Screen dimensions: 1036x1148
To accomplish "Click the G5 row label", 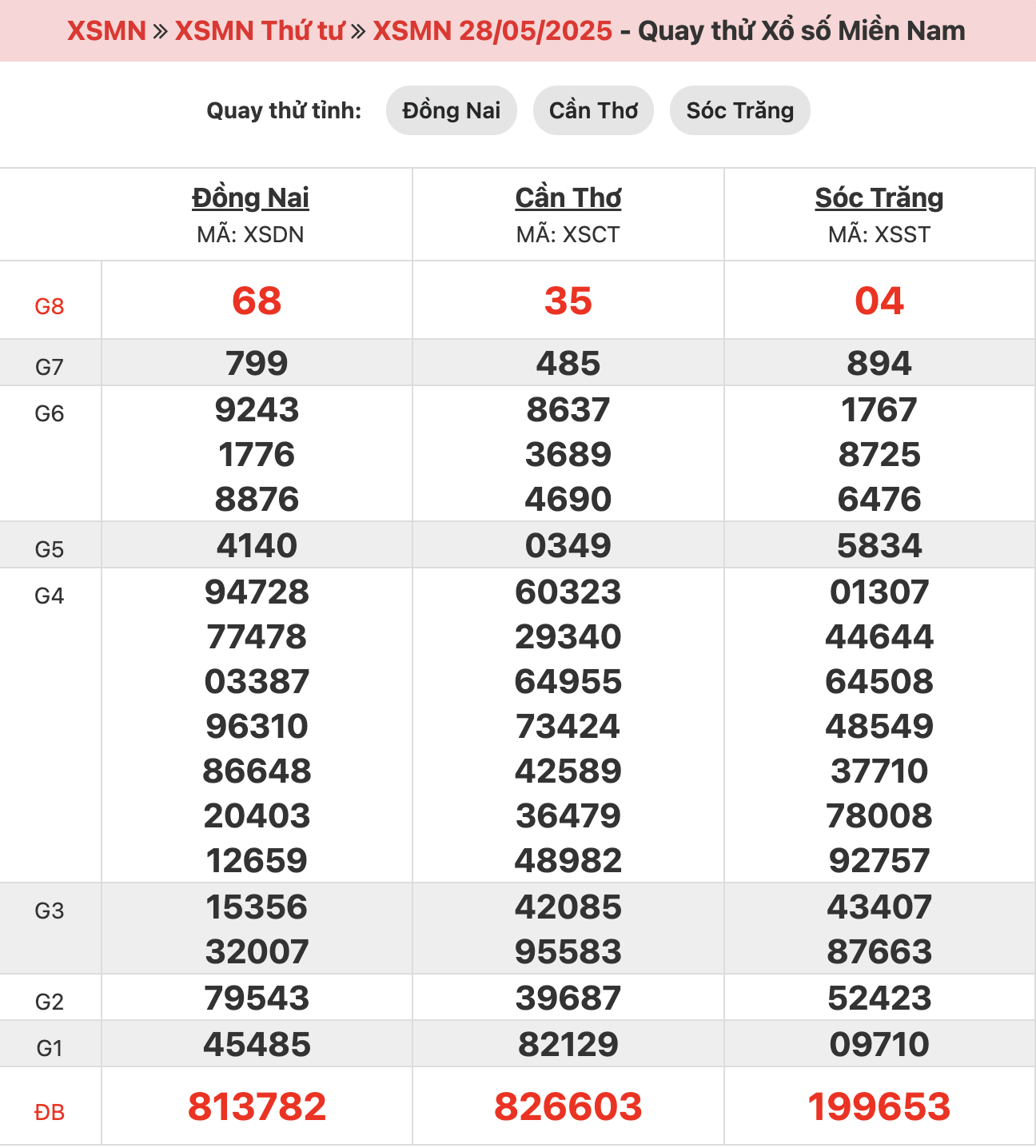I will click(x=50, y=549).
